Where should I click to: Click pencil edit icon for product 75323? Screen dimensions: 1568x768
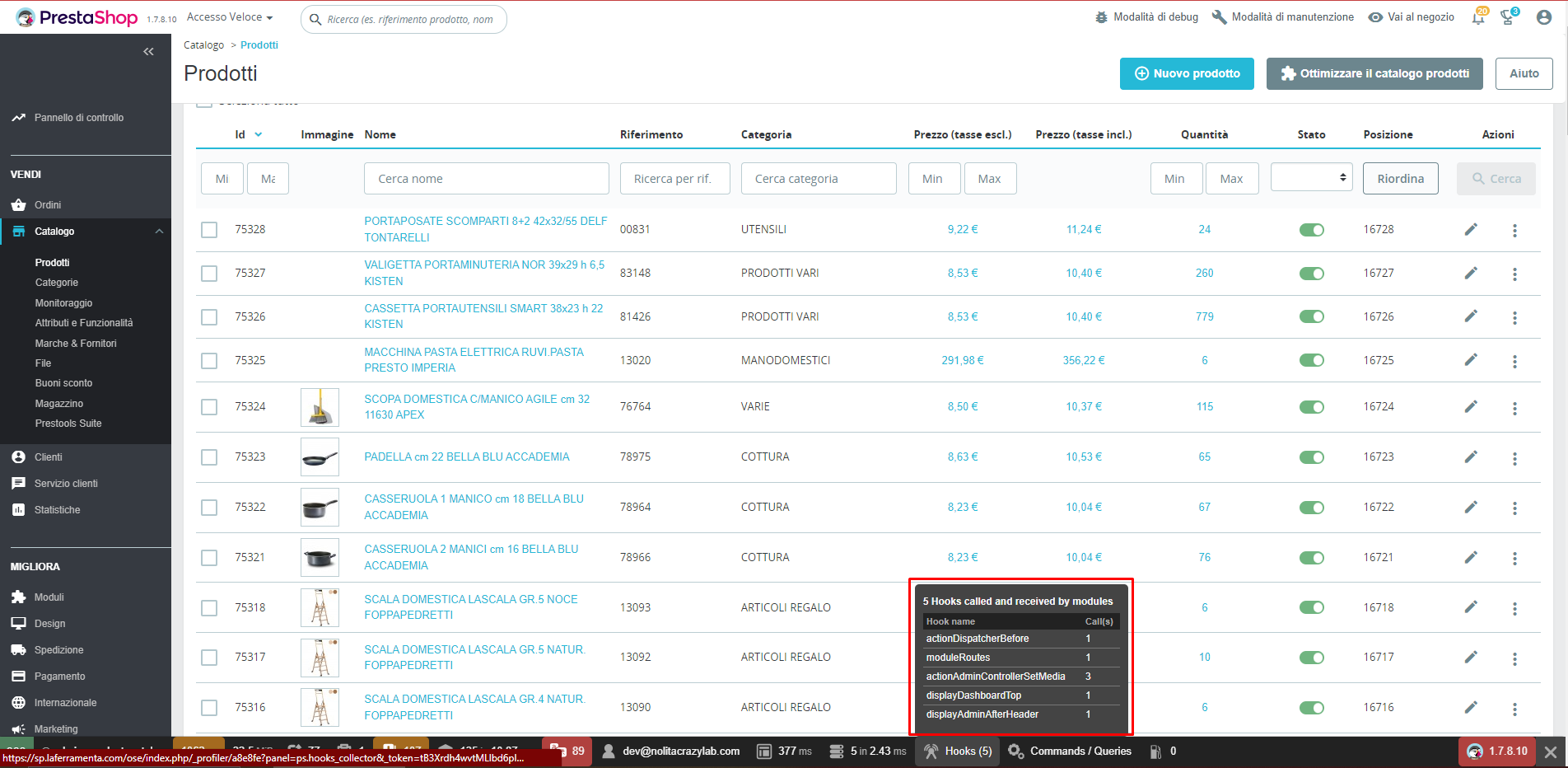[x=1471, y=457]
